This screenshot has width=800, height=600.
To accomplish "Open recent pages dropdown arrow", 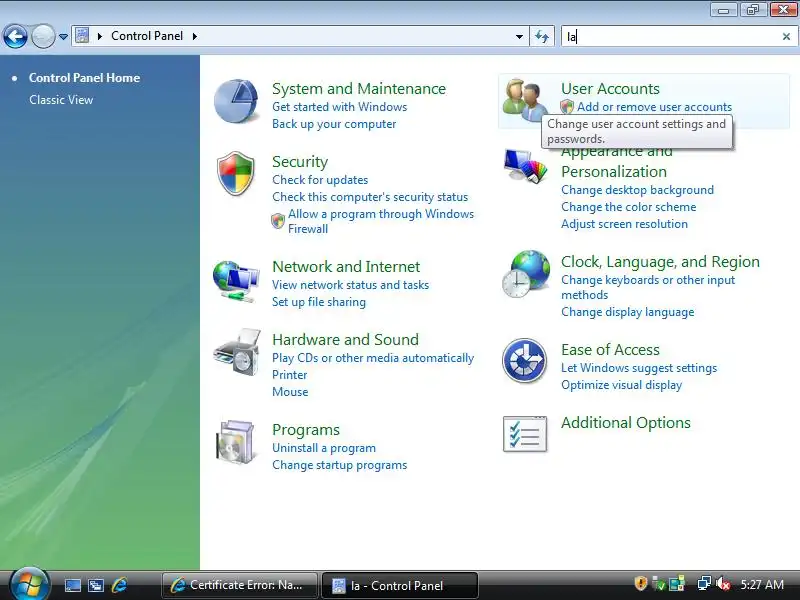I will click(63, 37).
